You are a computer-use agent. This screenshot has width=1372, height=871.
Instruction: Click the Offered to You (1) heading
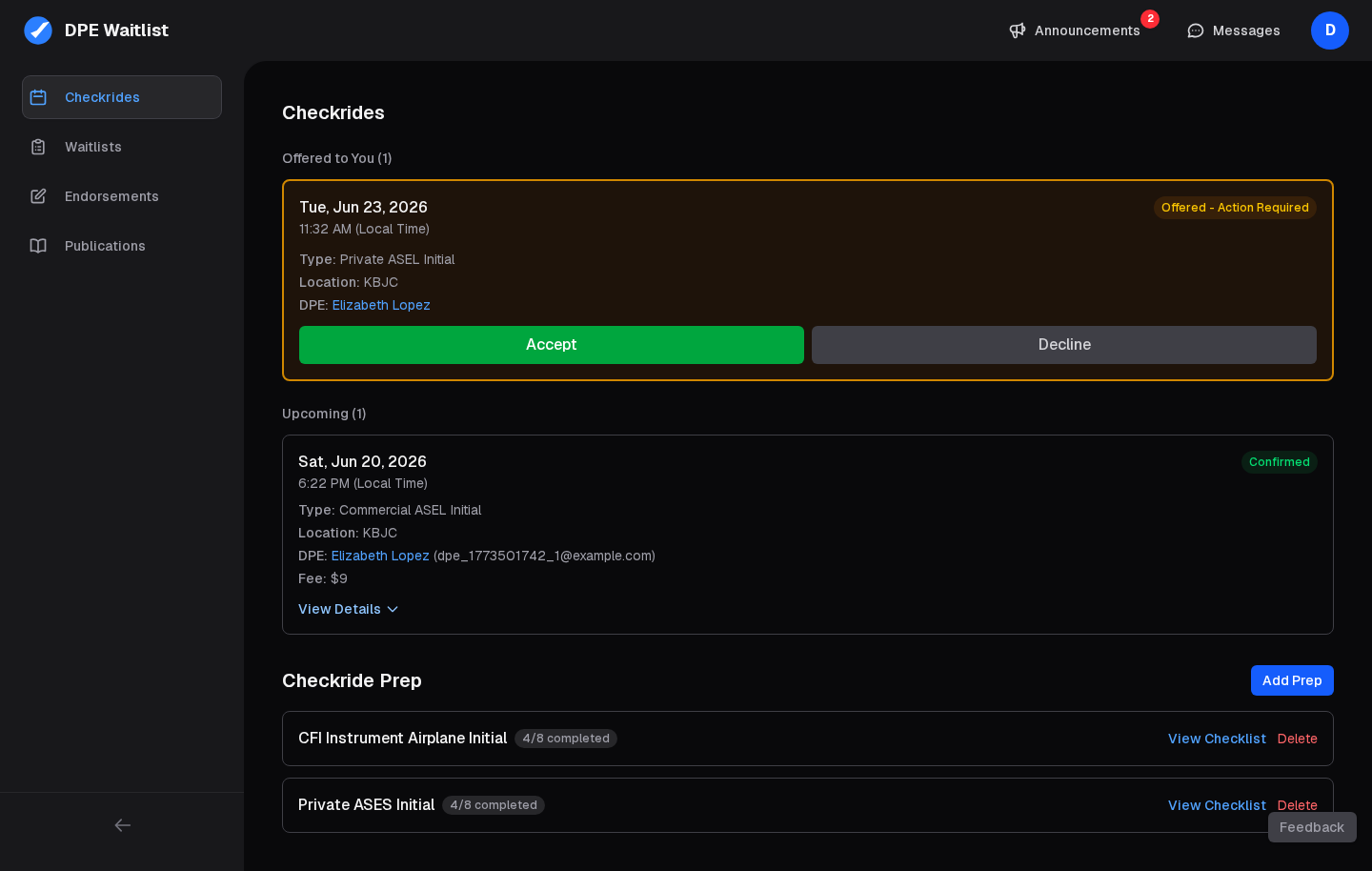pyautogui.click(x=337, y=158)
